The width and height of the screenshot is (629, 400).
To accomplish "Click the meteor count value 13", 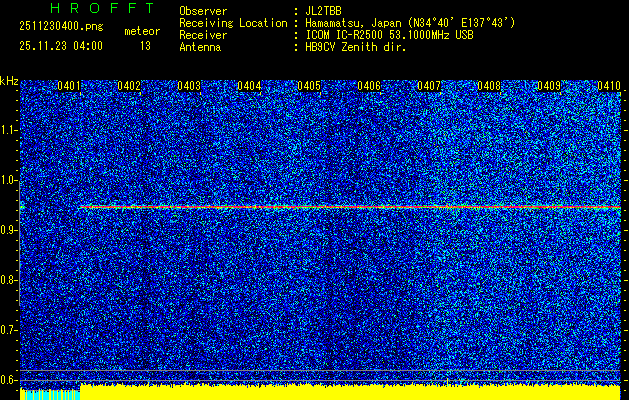I will coord(146,46).
